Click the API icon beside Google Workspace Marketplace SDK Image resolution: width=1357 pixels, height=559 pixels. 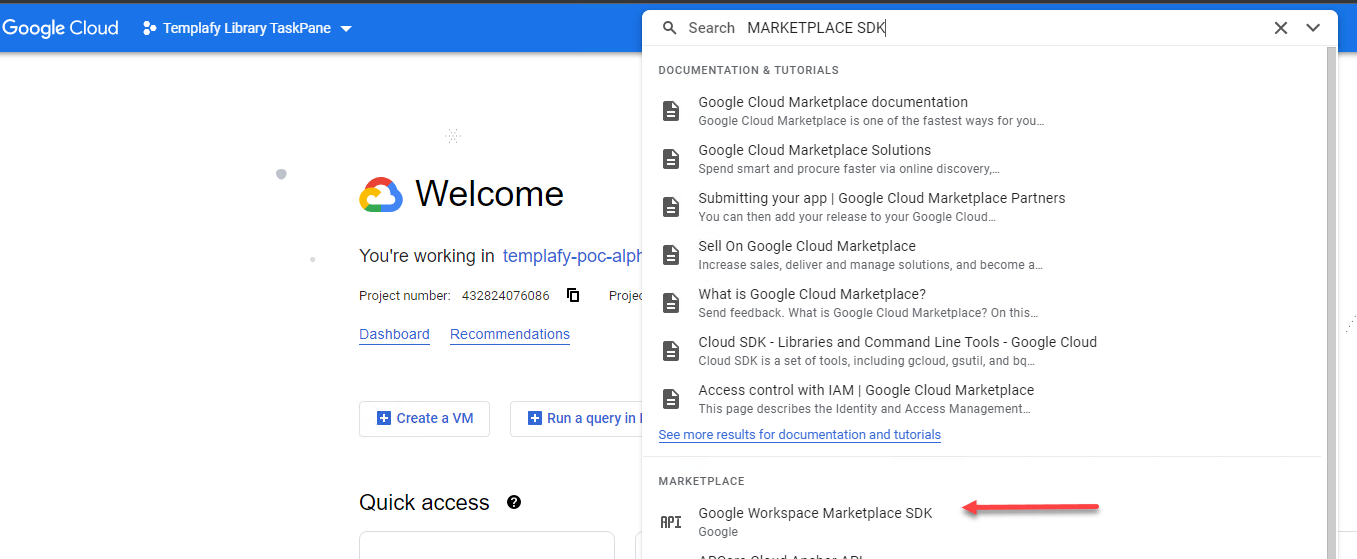click(x=671, y=522)
